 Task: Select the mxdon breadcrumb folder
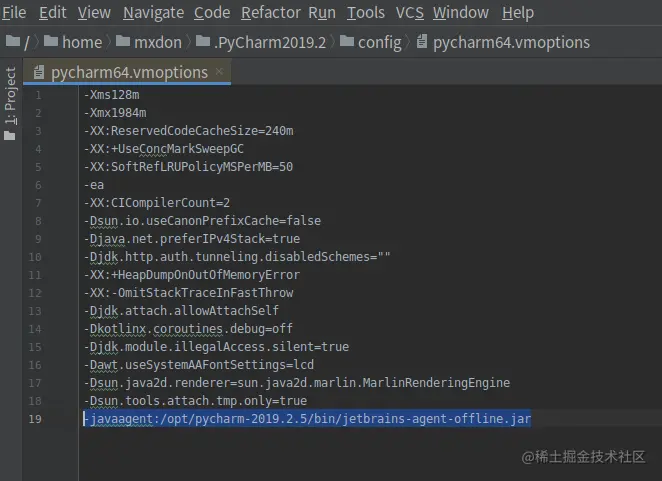point(149,42)
